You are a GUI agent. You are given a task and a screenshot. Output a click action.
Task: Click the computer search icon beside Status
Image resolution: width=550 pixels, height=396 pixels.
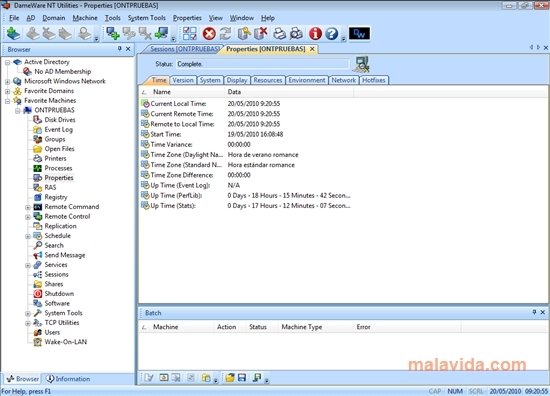coord(361,64)
